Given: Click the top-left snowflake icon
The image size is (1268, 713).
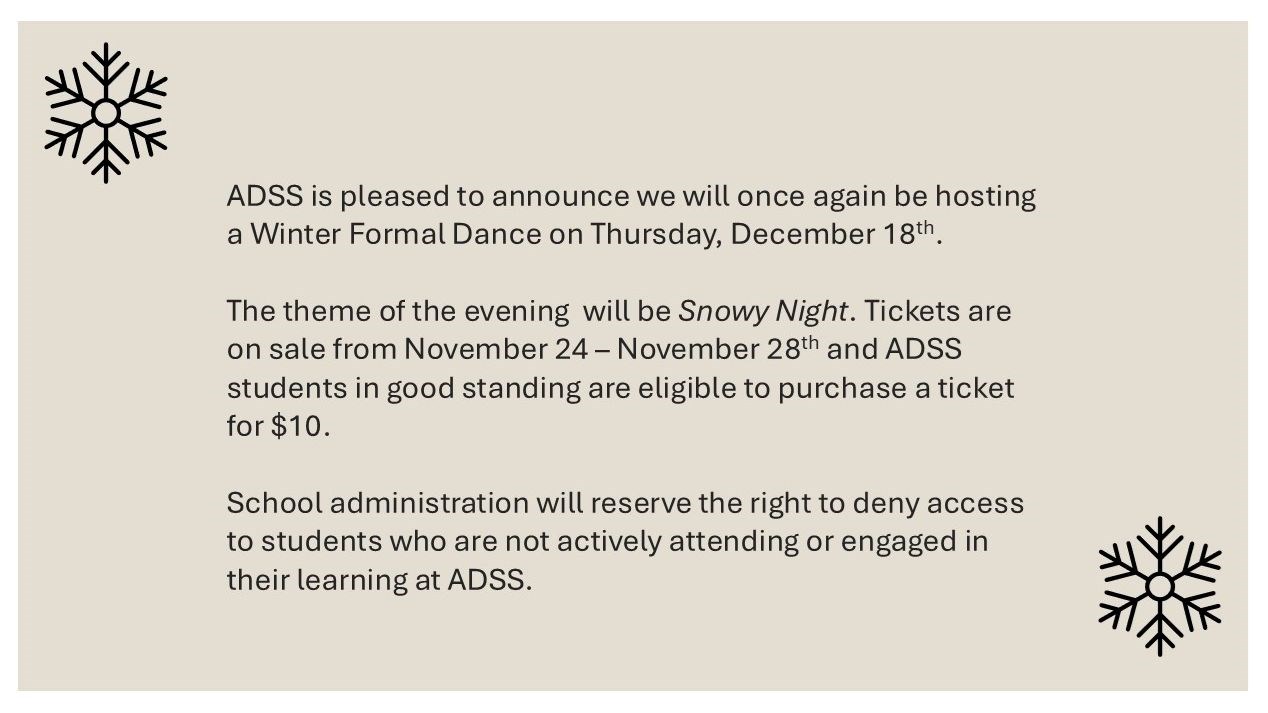Looking at the screenshot, I should pos(106,113).
